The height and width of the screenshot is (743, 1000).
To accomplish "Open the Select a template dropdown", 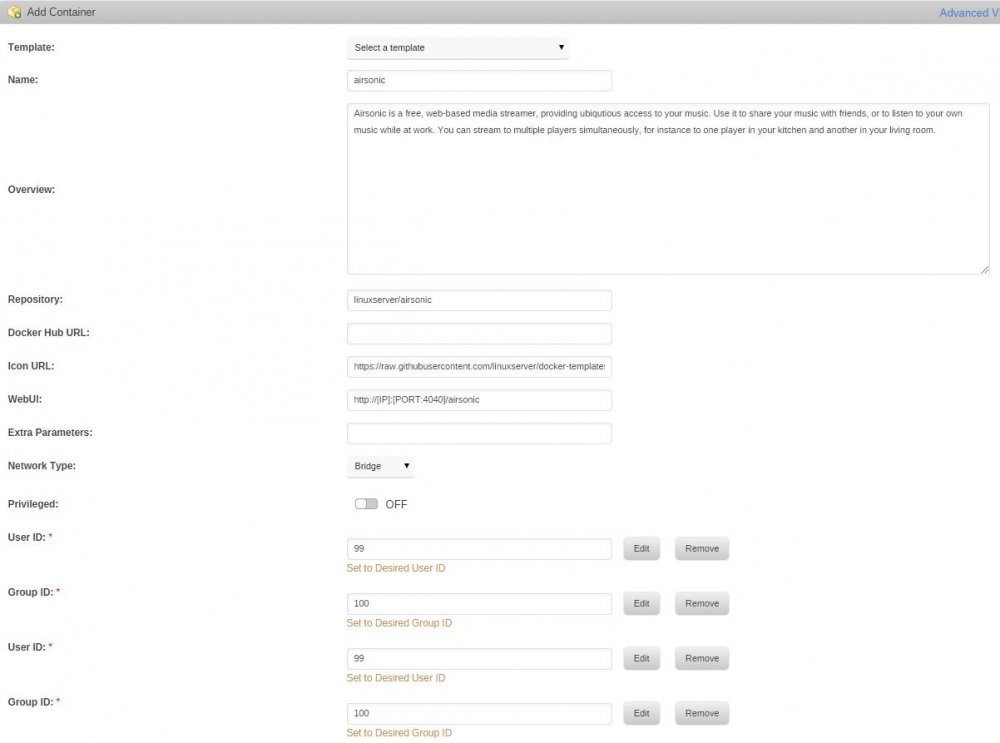I will coord(458,48).
